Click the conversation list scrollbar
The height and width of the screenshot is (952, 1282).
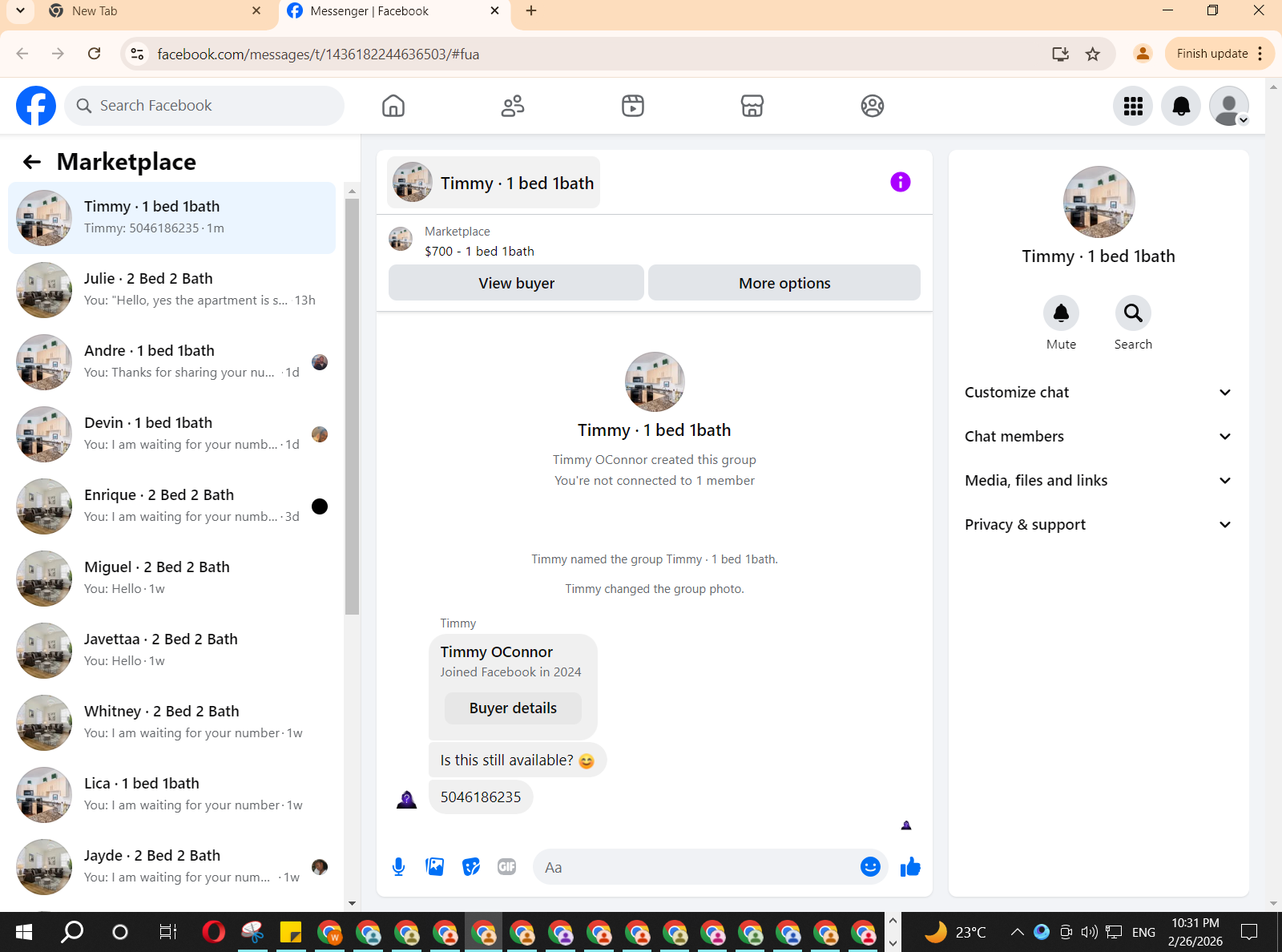pos(352,406)
